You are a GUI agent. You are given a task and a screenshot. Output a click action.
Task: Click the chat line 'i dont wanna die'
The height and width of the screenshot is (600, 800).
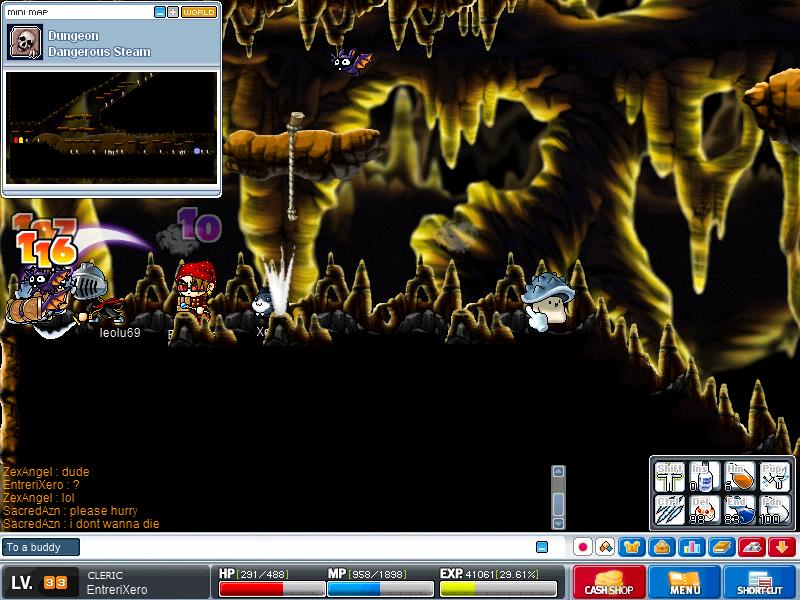point(114,524)
